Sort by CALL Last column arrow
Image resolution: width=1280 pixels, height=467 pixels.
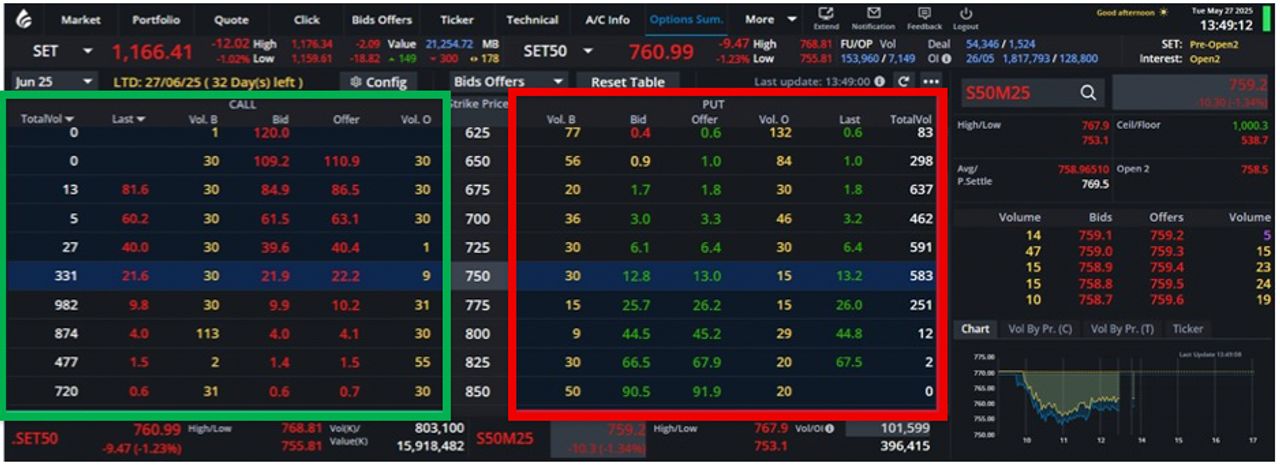tap(141, 119)
